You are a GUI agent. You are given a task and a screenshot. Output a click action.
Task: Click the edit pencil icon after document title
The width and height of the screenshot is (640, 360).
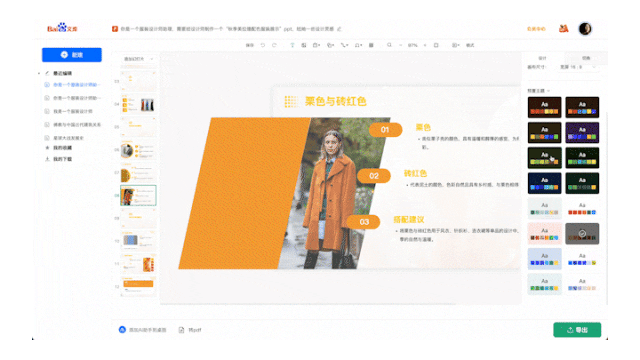(x=339, y=29)
